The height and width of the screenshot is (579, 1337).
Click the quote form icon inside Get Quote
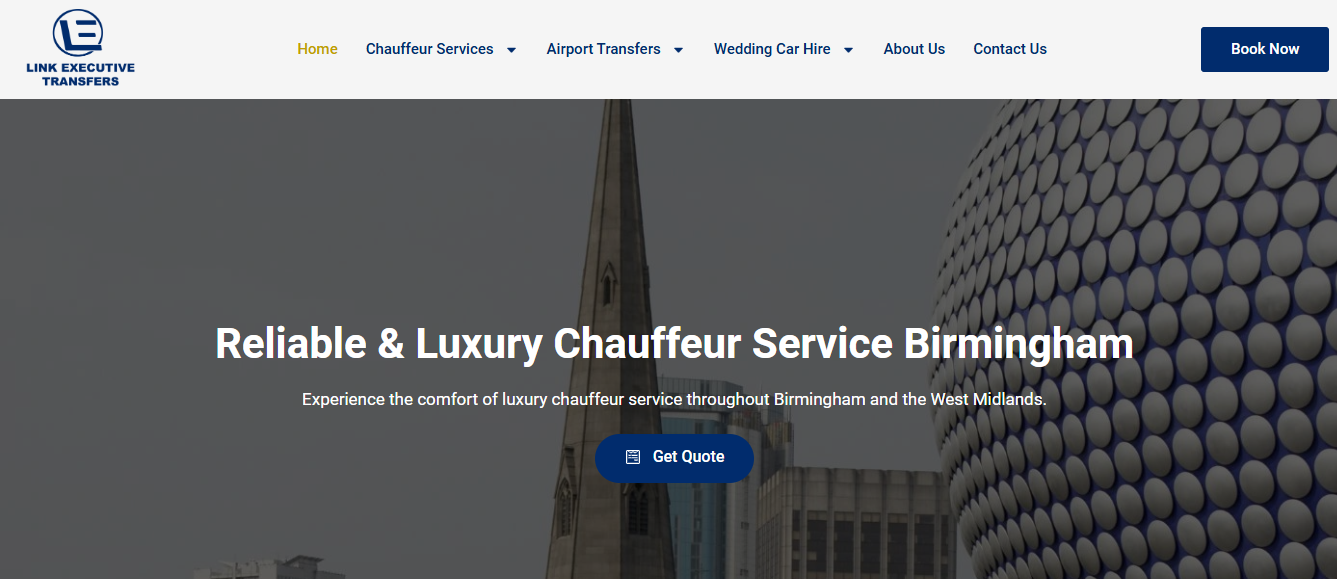click(633, 457)
